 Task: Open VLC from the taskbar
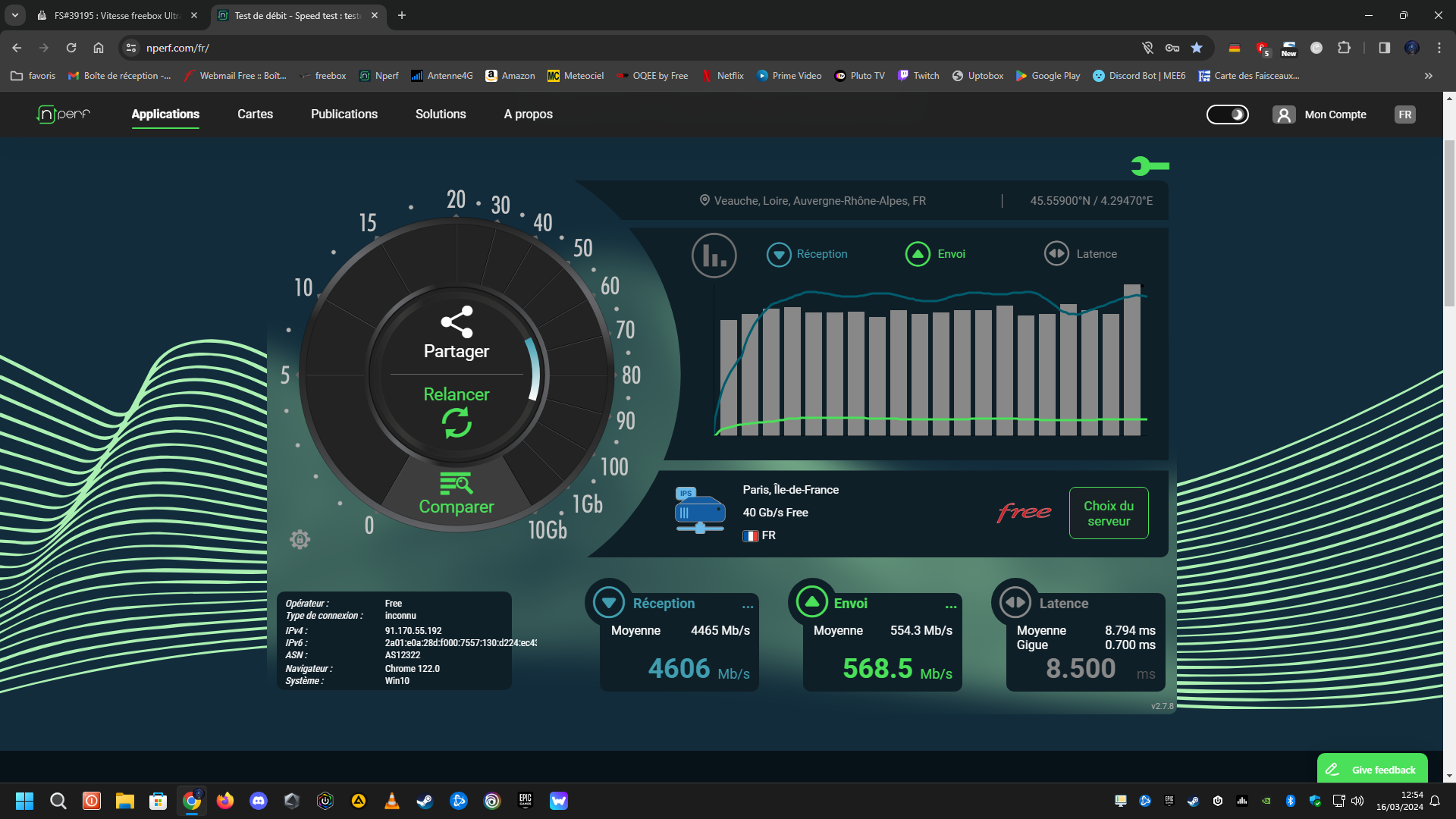click(x=392, y=801)
